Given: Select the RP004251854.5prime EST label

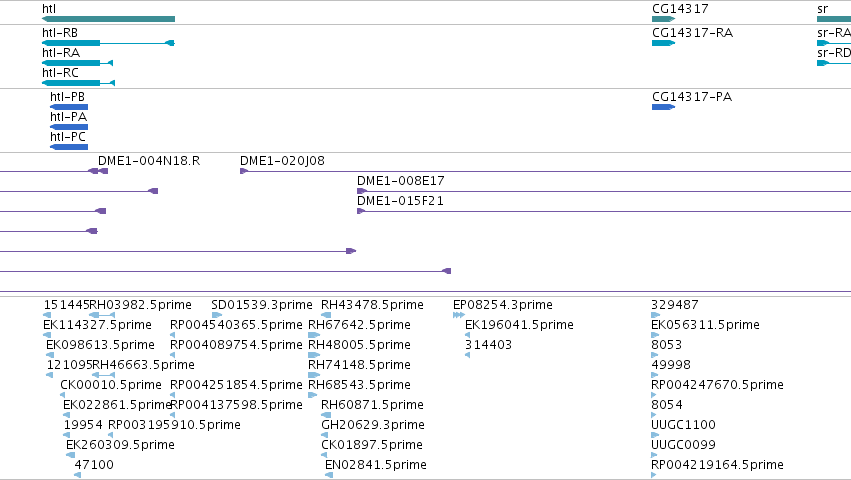Looking at the screenshot, I should pos(236,385).
